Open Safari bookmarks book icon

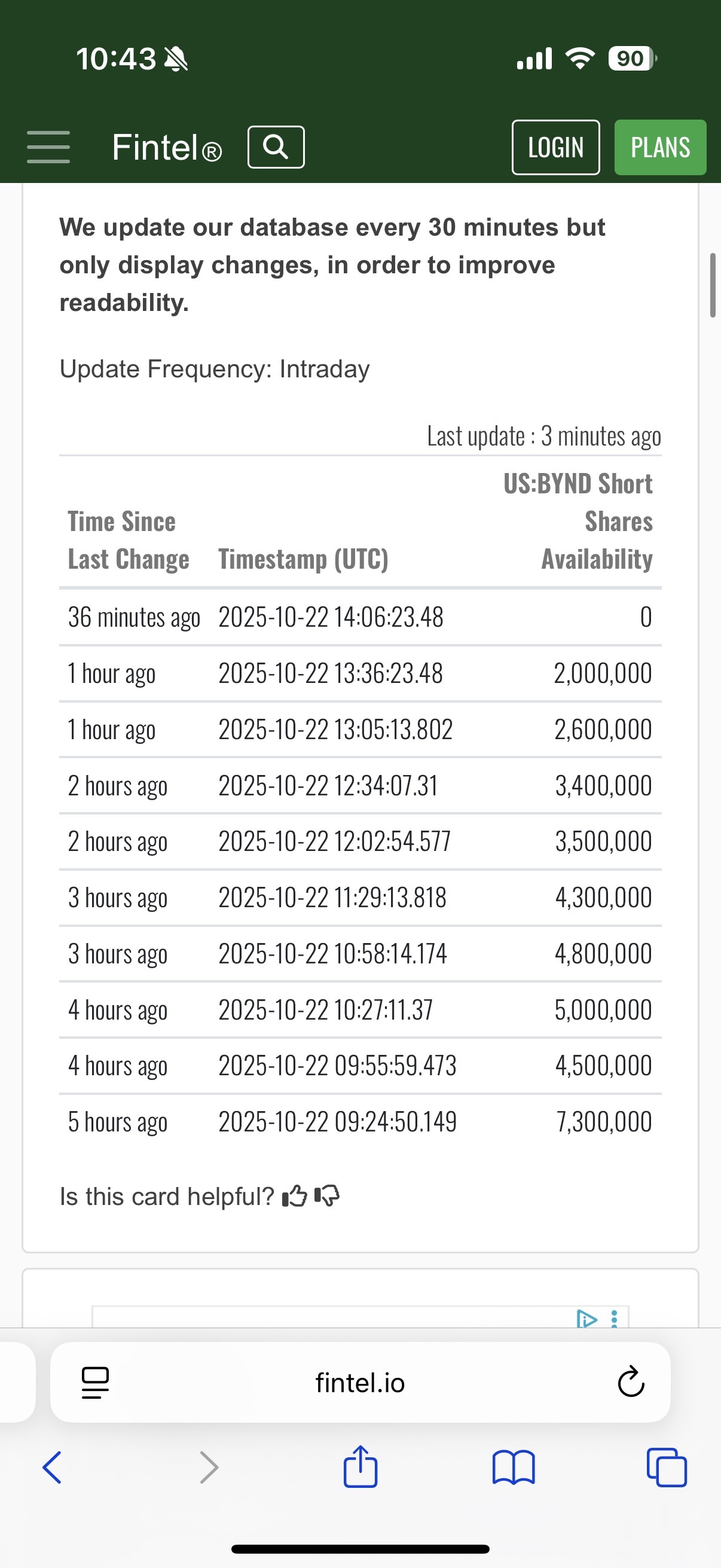(x=514, y=1467)
